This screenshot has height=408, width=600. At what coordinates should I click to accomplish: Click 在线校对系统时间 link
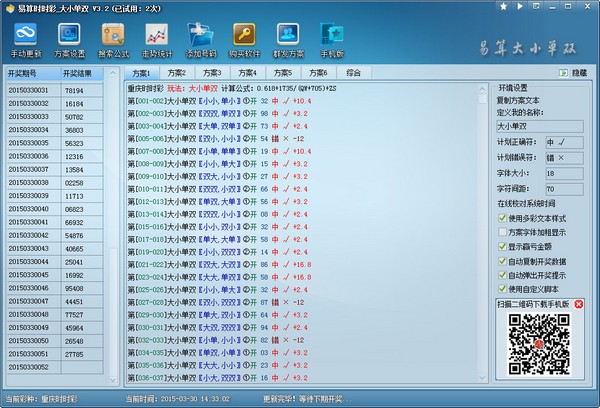(x=526, y=203)
